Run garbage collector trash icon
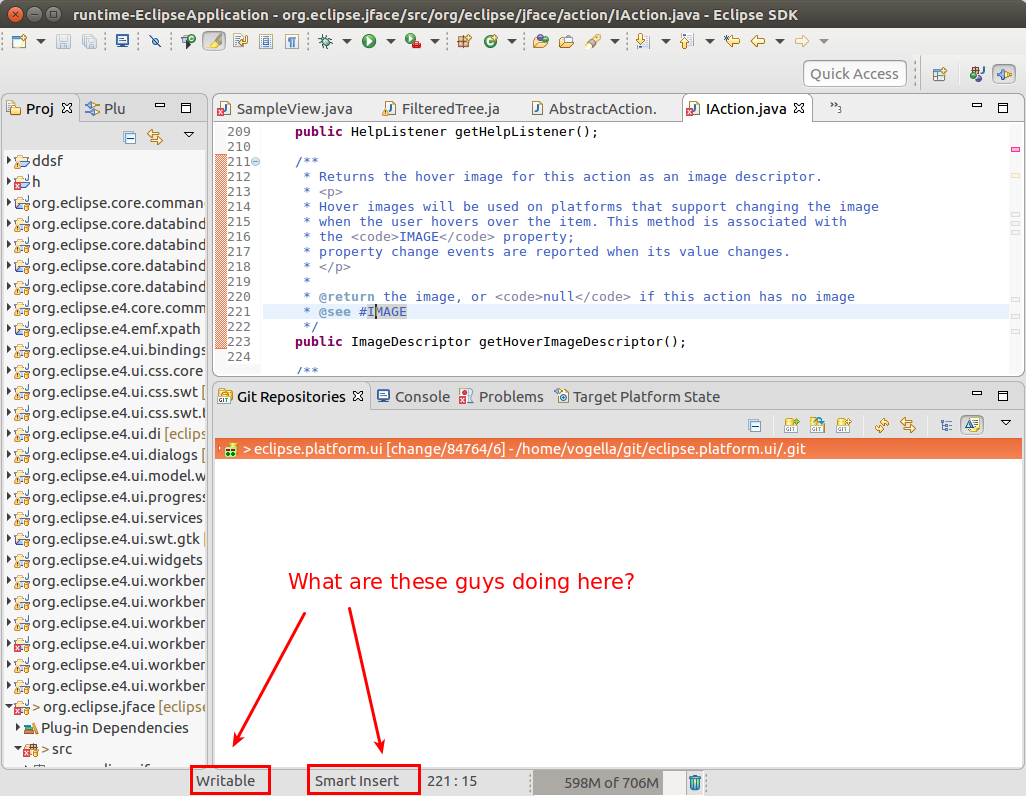 click(695, 782)
